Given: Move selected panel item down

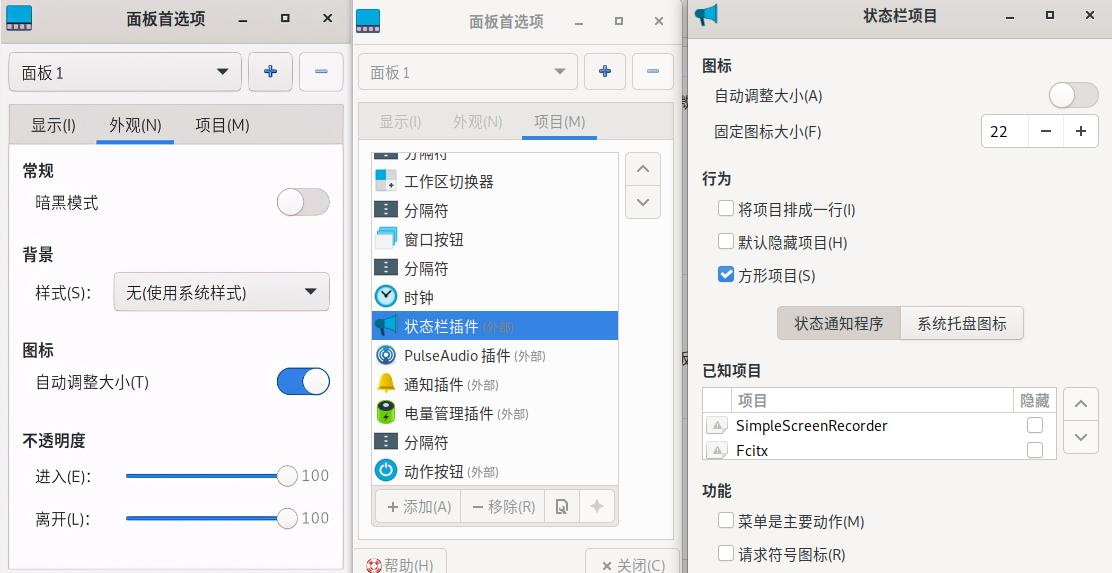Looking at the screenshot, I should (643, 202).
